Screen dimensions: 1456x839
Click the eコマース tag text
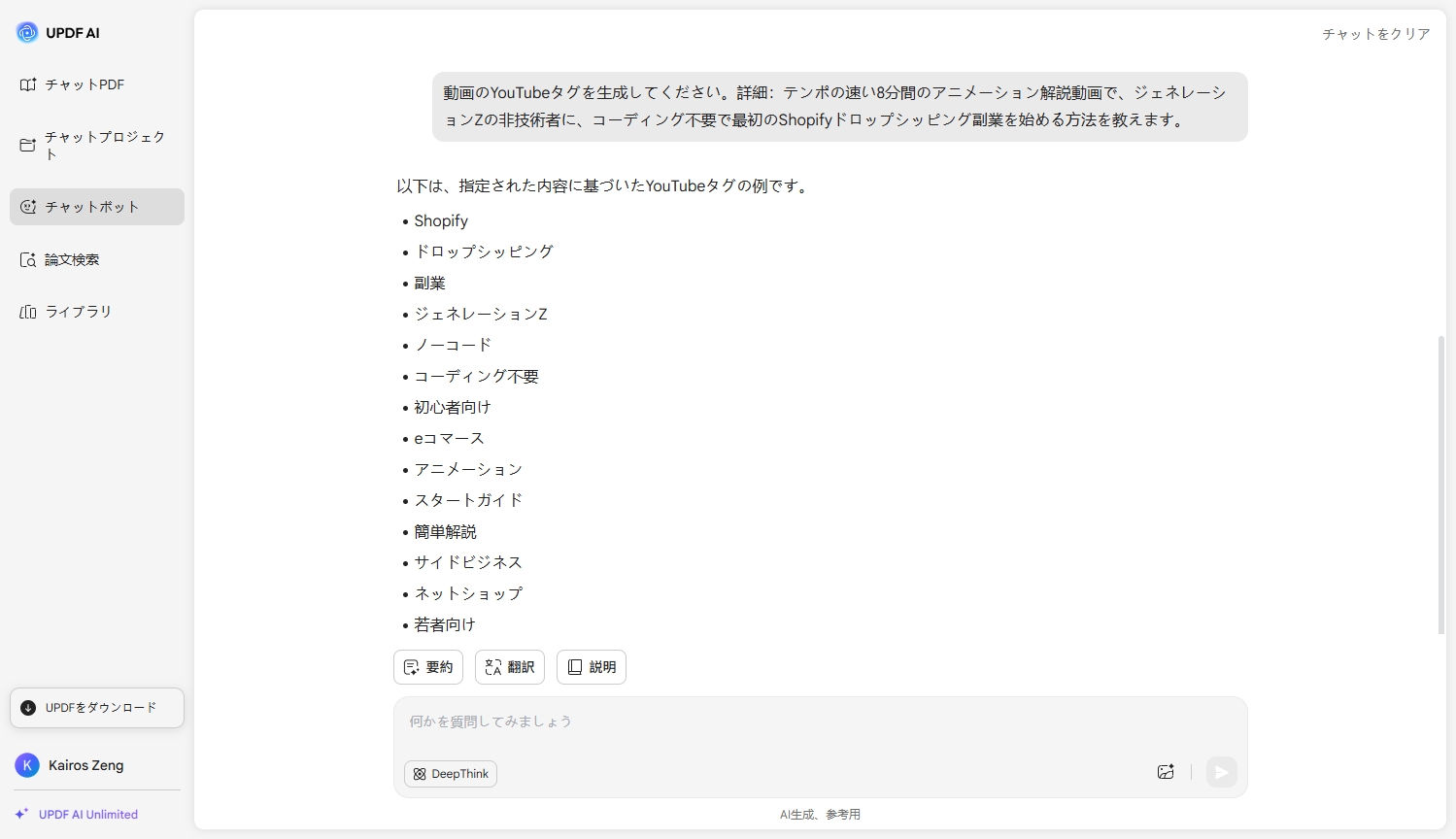[x=450, y=438]
